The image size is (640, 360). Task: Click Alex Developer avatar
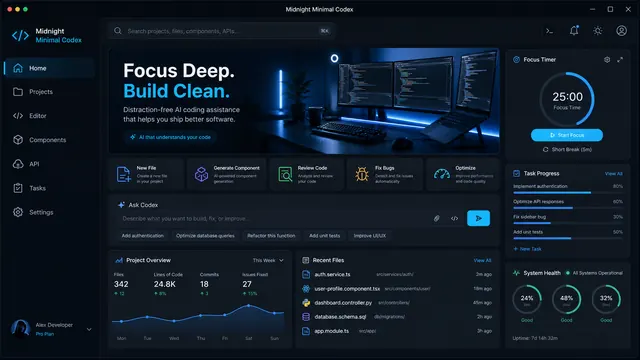pos(20,329)
